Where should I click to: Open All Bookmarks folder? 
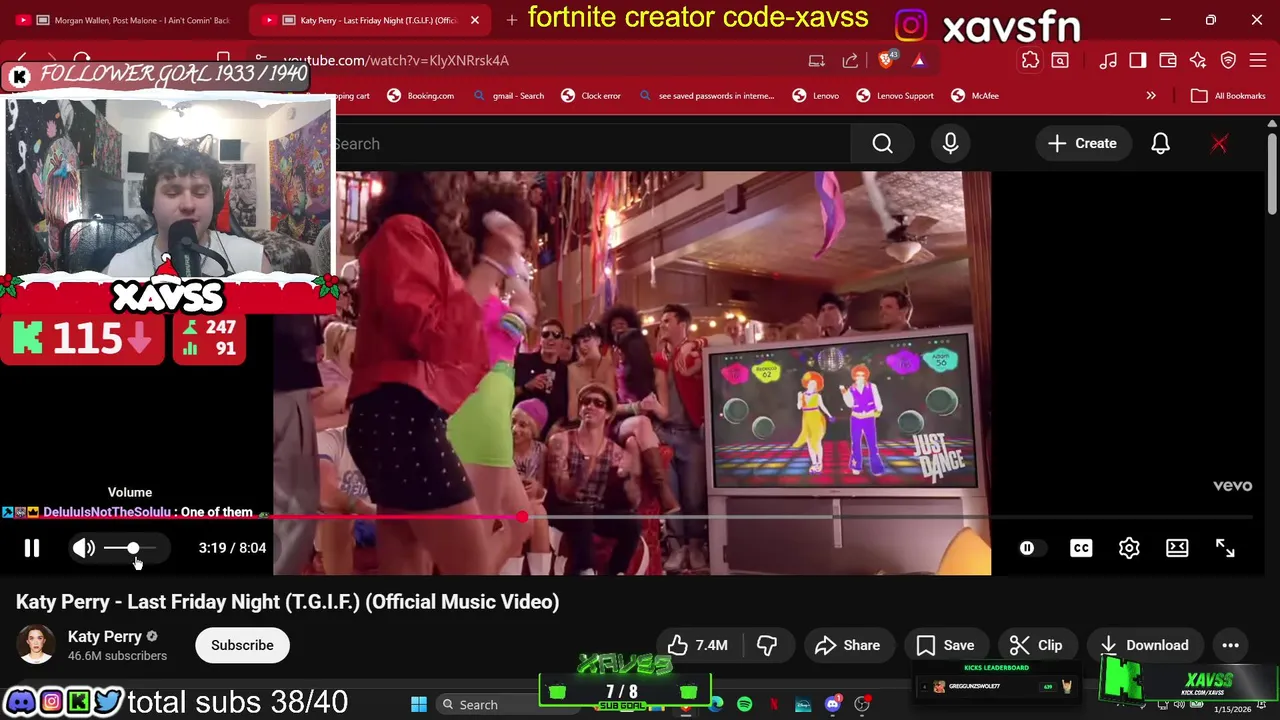click(x=1229, y=96)
